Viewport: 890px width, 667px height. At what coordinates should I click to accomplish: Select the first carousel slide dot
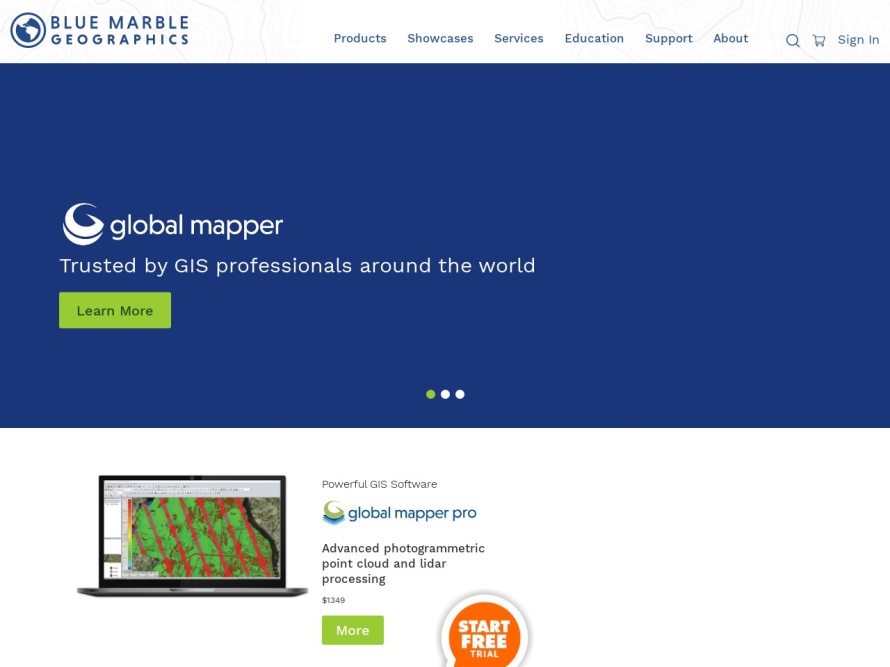[x=431, y=394]
